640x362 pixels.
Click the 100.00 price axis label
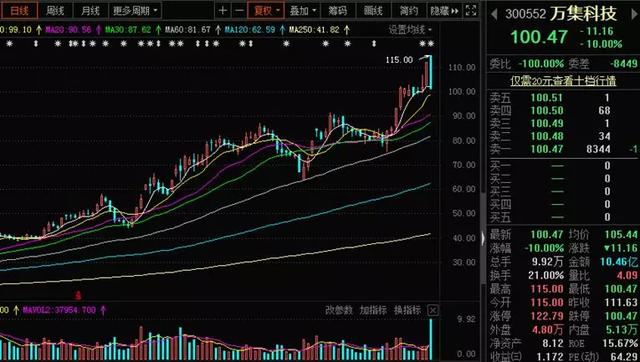(462, 91)
